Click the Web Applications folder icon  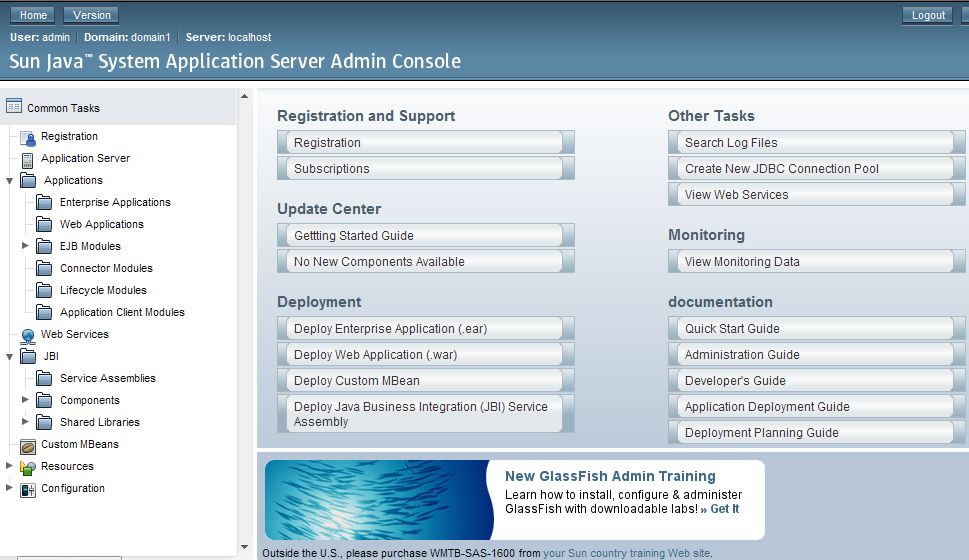point(44,224)
